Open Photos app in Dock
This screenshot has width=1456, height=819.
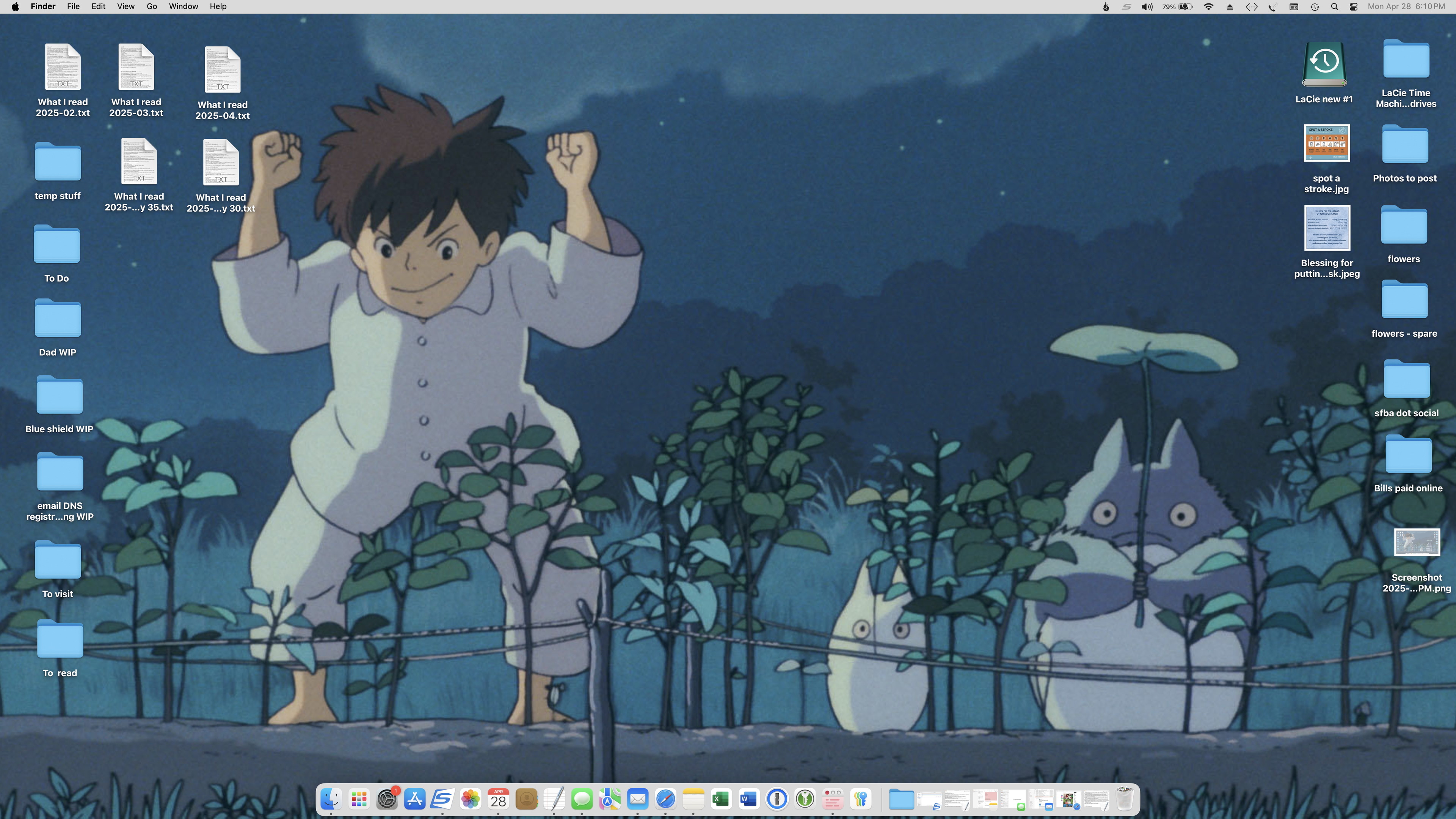[x=470, y=799]
